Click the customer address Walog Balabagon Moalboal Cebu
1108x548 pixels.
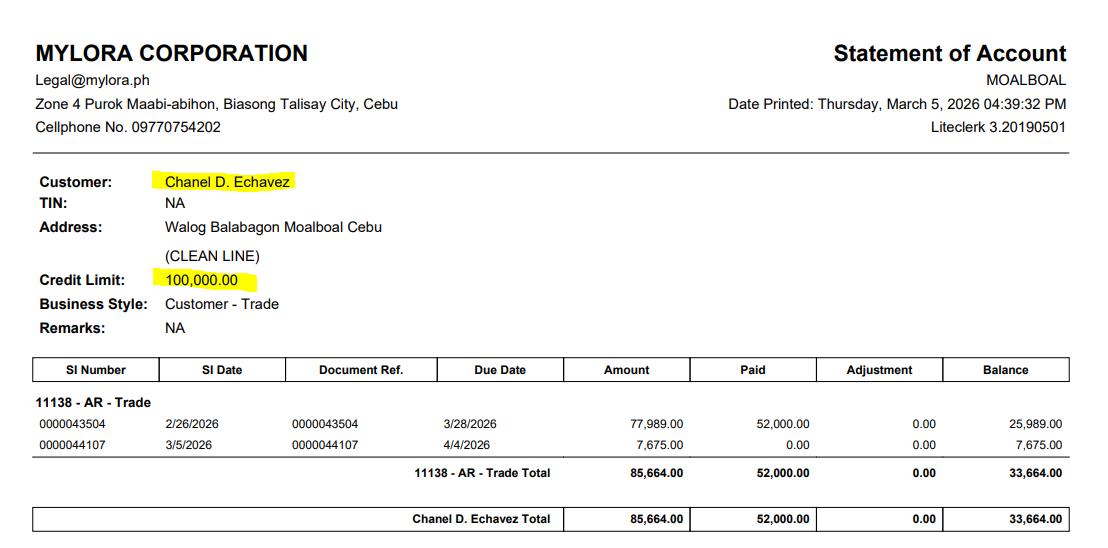pos(273,227)
